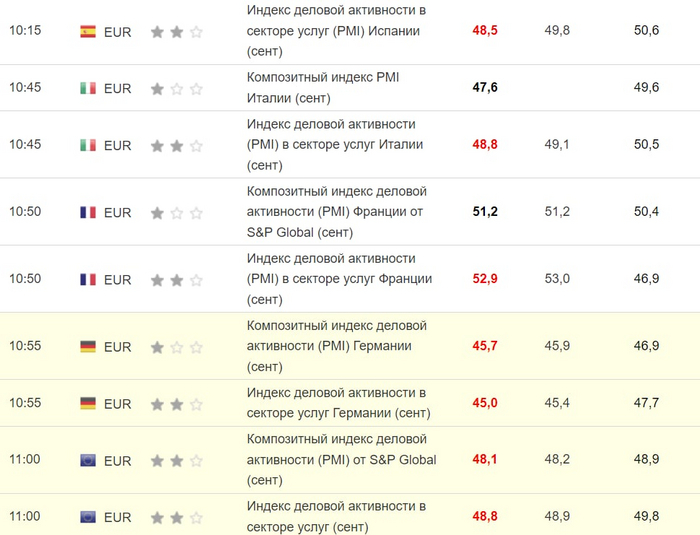
Task: Open the Spain Services PMI event
Action: 336,31
